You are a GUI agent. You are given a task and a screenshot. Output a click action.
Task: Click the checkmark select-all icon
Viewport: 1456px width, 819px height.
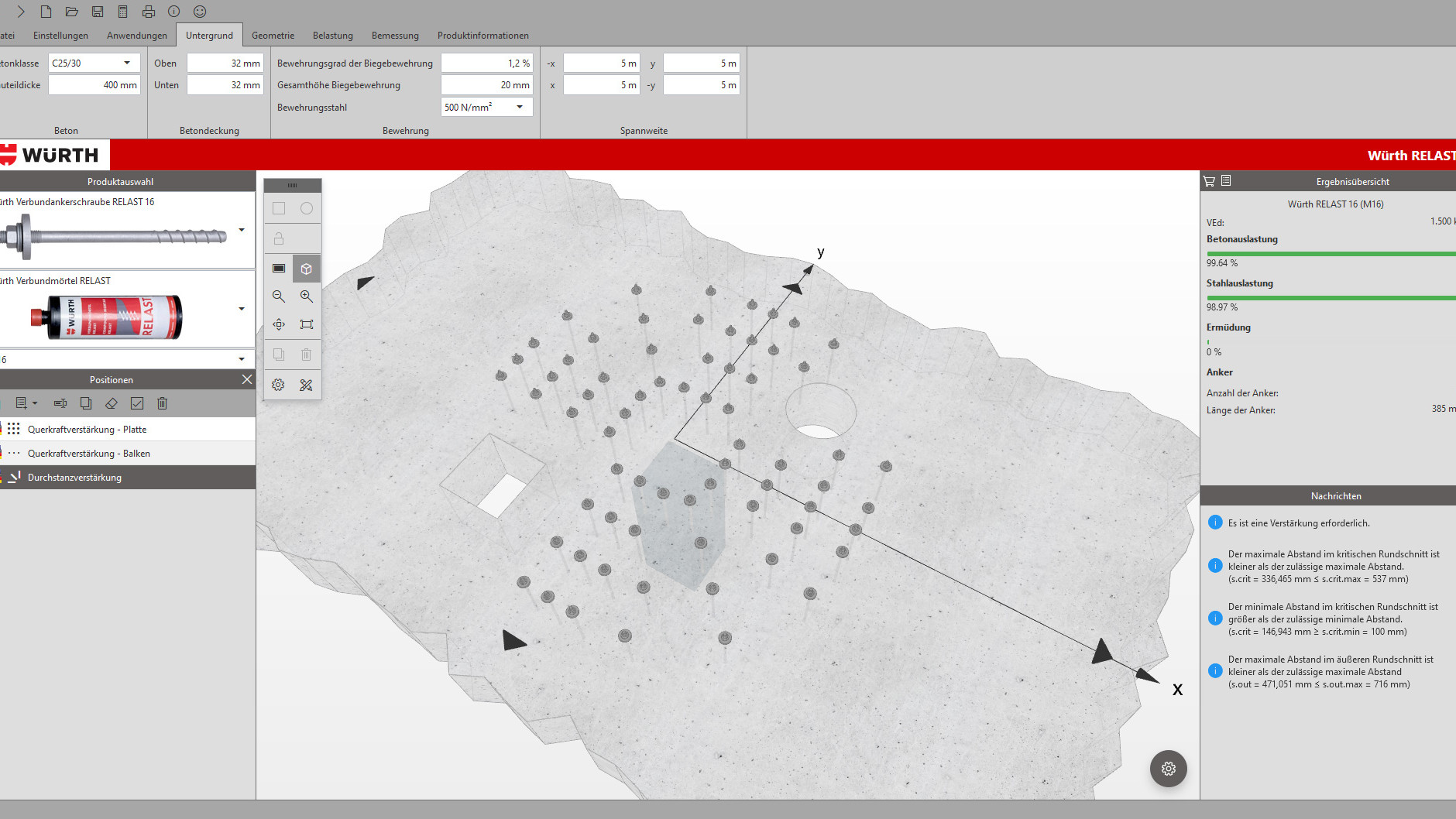point(137,403)
